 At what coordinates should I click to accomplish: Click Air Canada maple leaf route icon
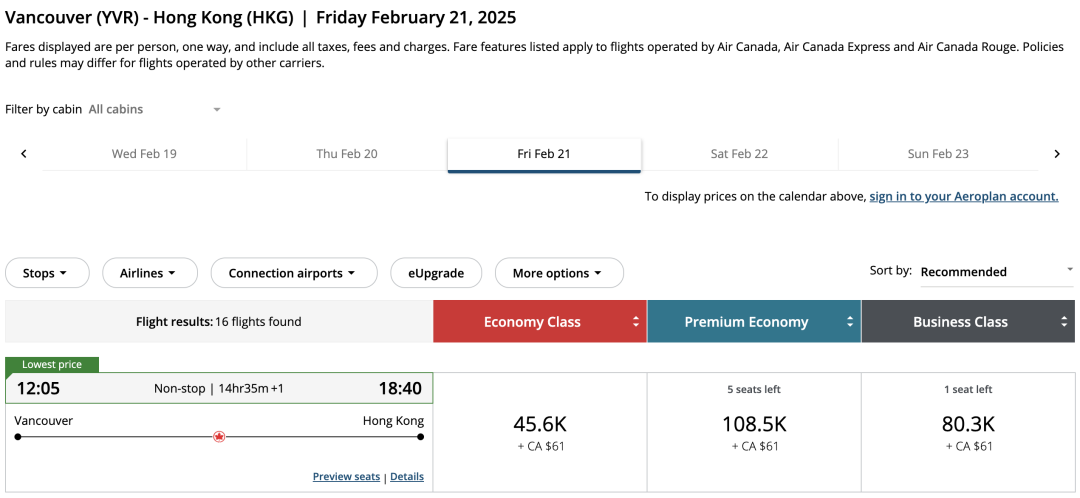tap(219, 437)
